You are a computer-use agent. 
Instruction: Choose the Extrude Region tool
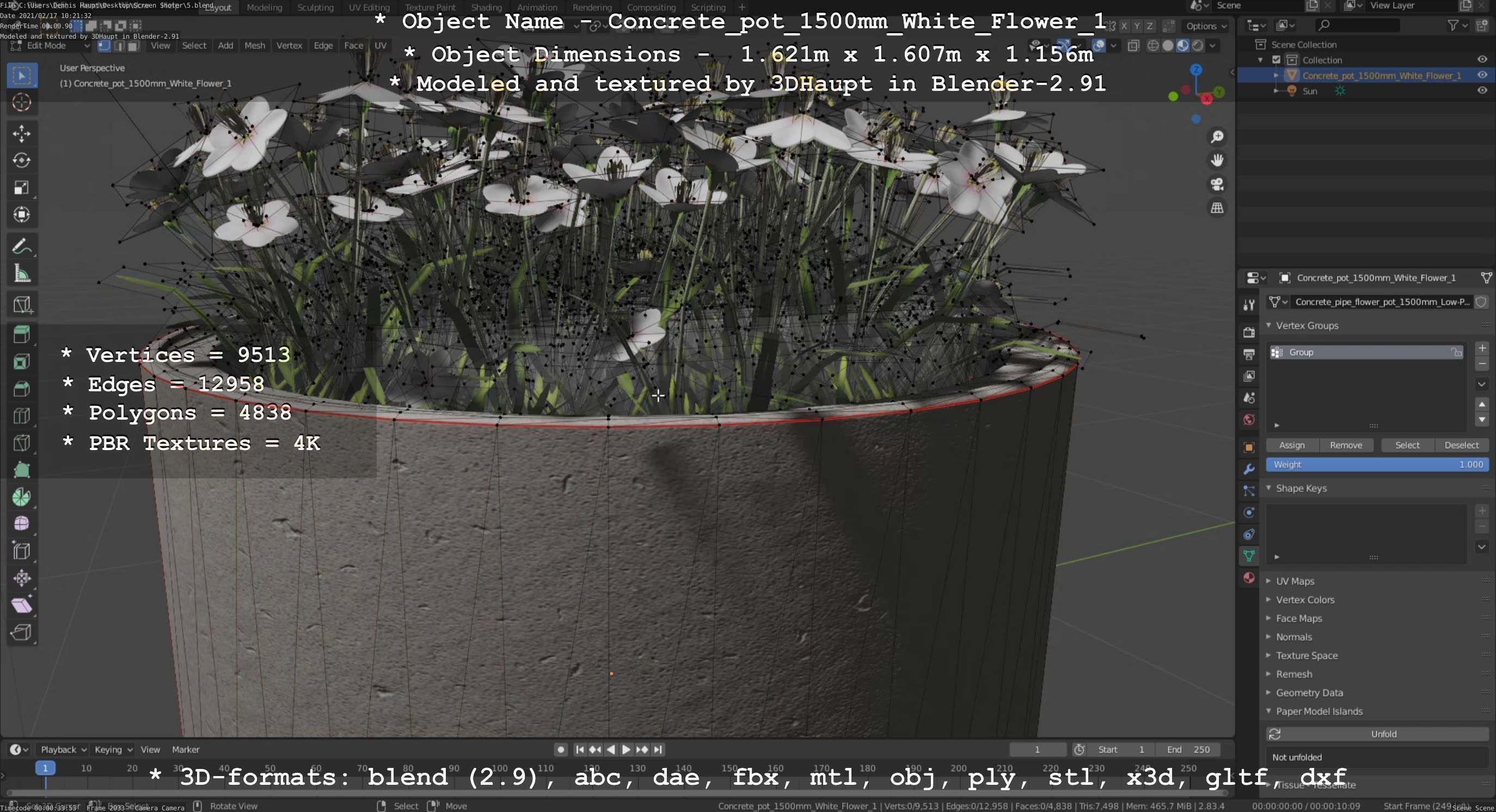pyautogui.click(x=22, y=335)
